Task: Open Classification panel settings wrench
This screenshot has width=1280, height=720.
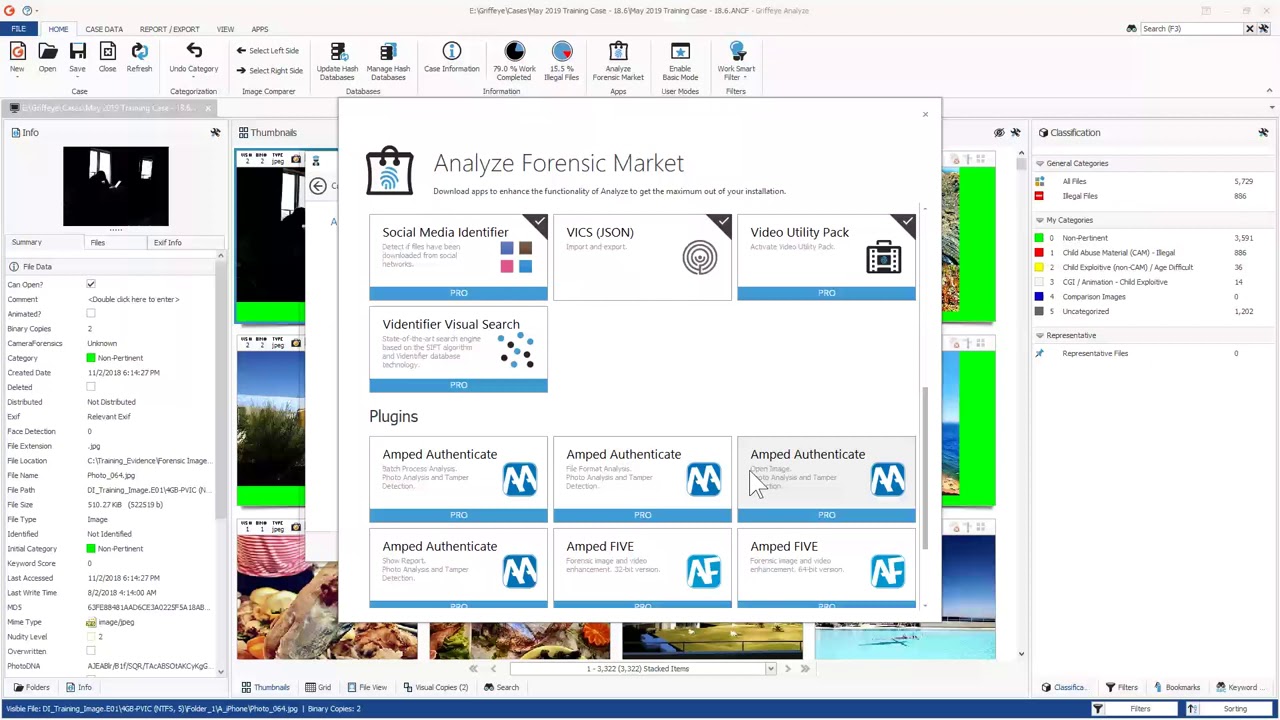Action: [1263, 132]
